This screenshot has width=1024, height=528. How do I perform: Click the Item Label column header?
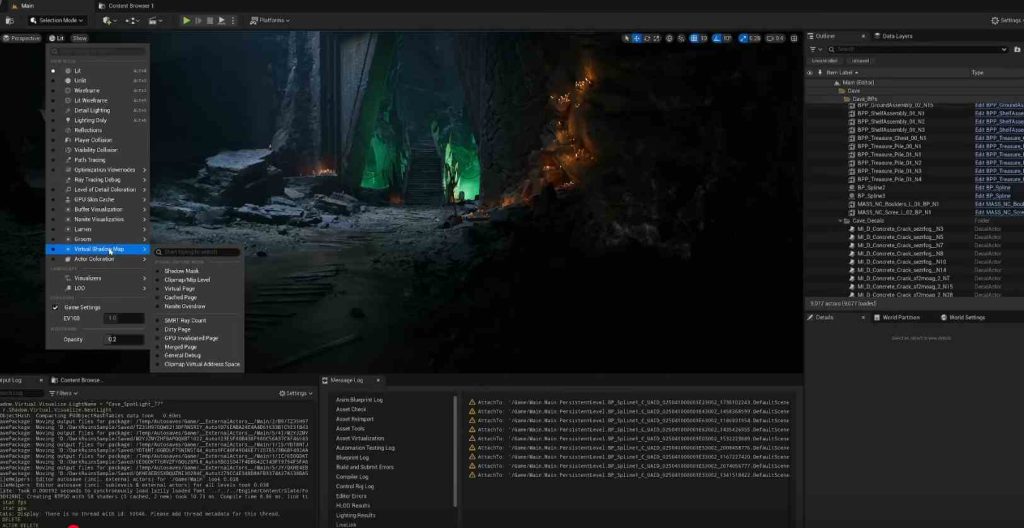point(842,73)
